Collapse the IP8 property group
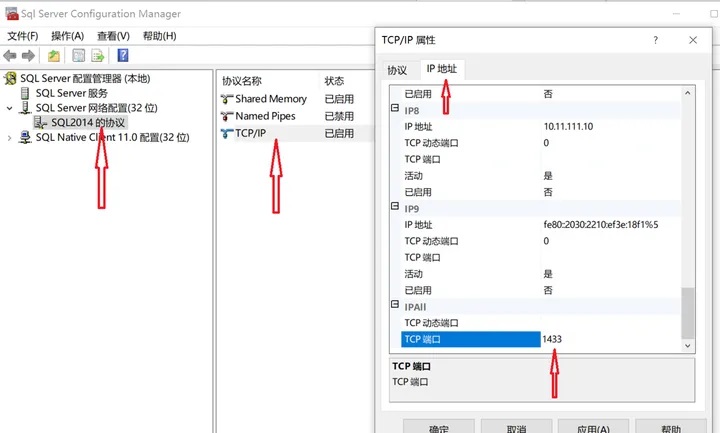The height and width of the screenshot is (433, 720). pyautogui.click(x=395, y=108)
